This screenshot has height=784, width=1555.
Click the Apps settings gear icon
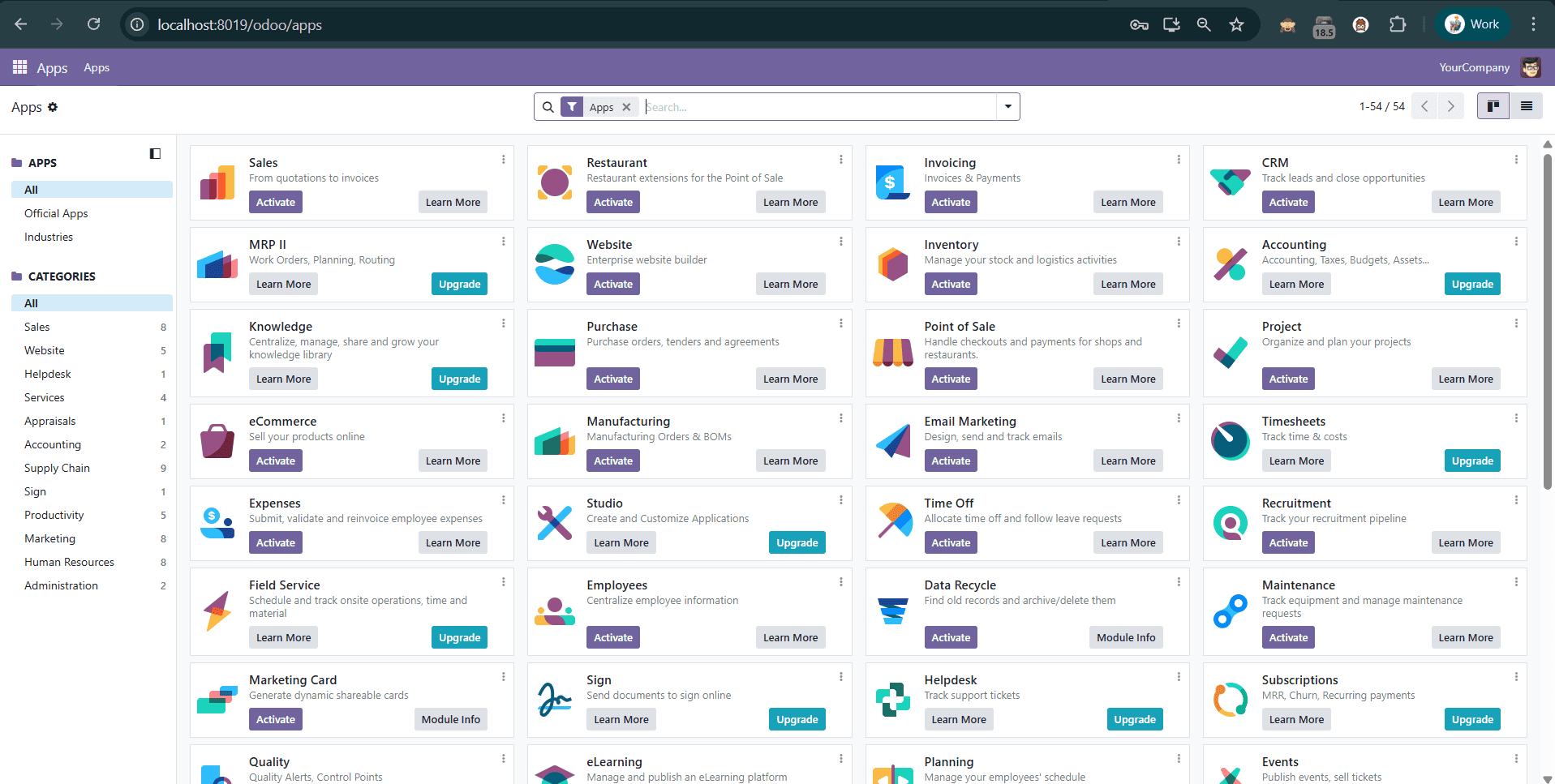click(x=53, y=107)
